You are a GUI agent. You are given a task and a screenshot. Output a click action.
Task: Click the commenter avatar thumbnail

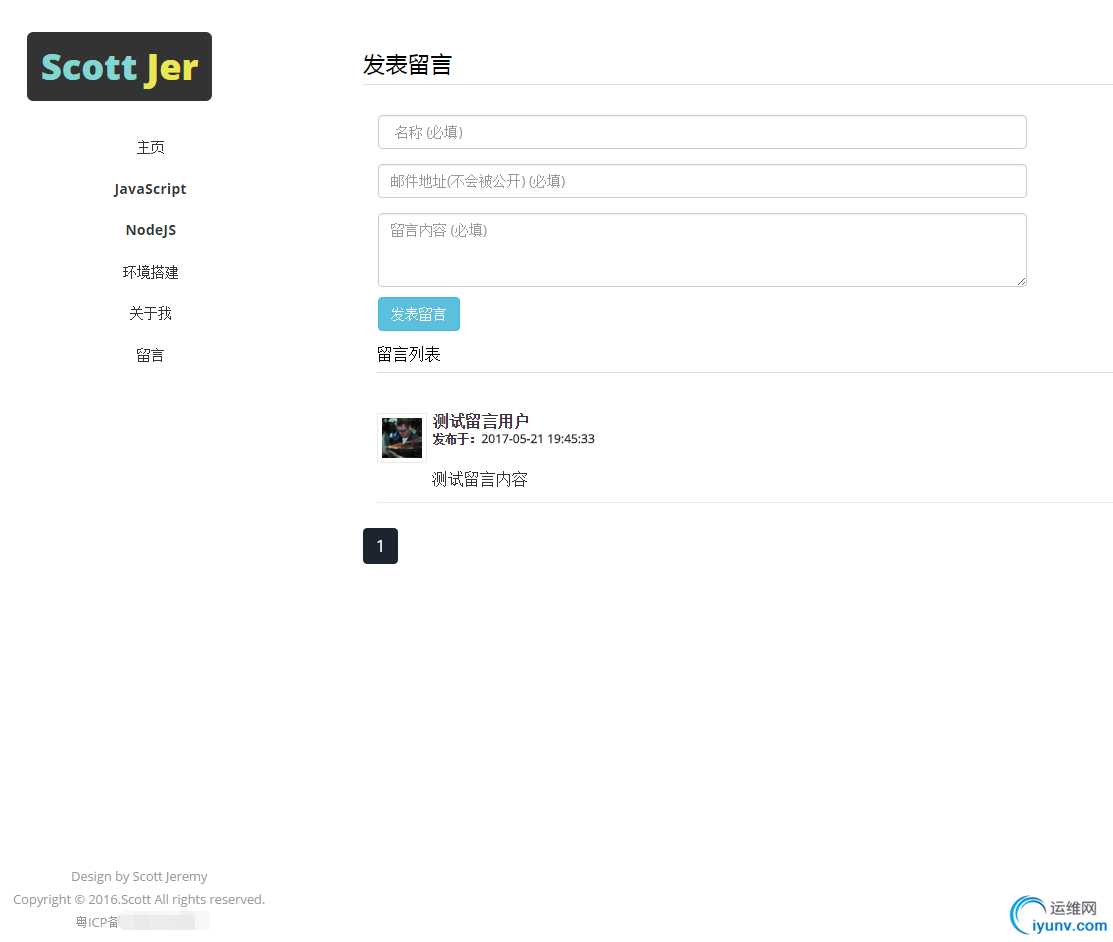click(402, 438)
